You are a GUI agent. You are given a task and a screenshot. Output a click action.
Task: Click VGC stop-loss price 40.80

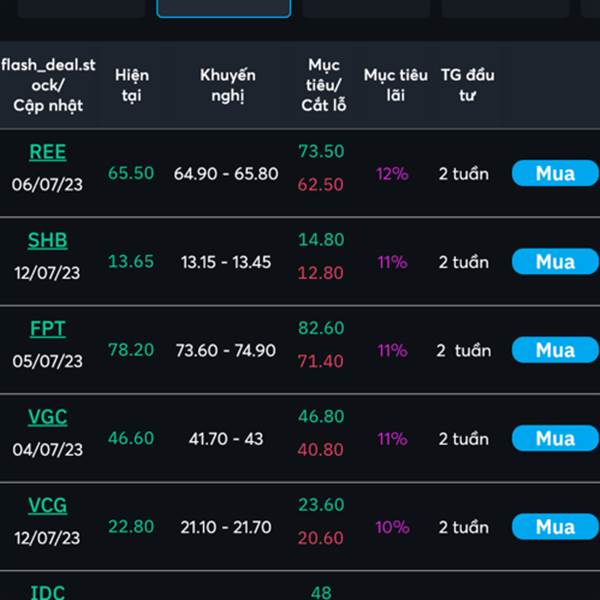(x=321, y=450)
